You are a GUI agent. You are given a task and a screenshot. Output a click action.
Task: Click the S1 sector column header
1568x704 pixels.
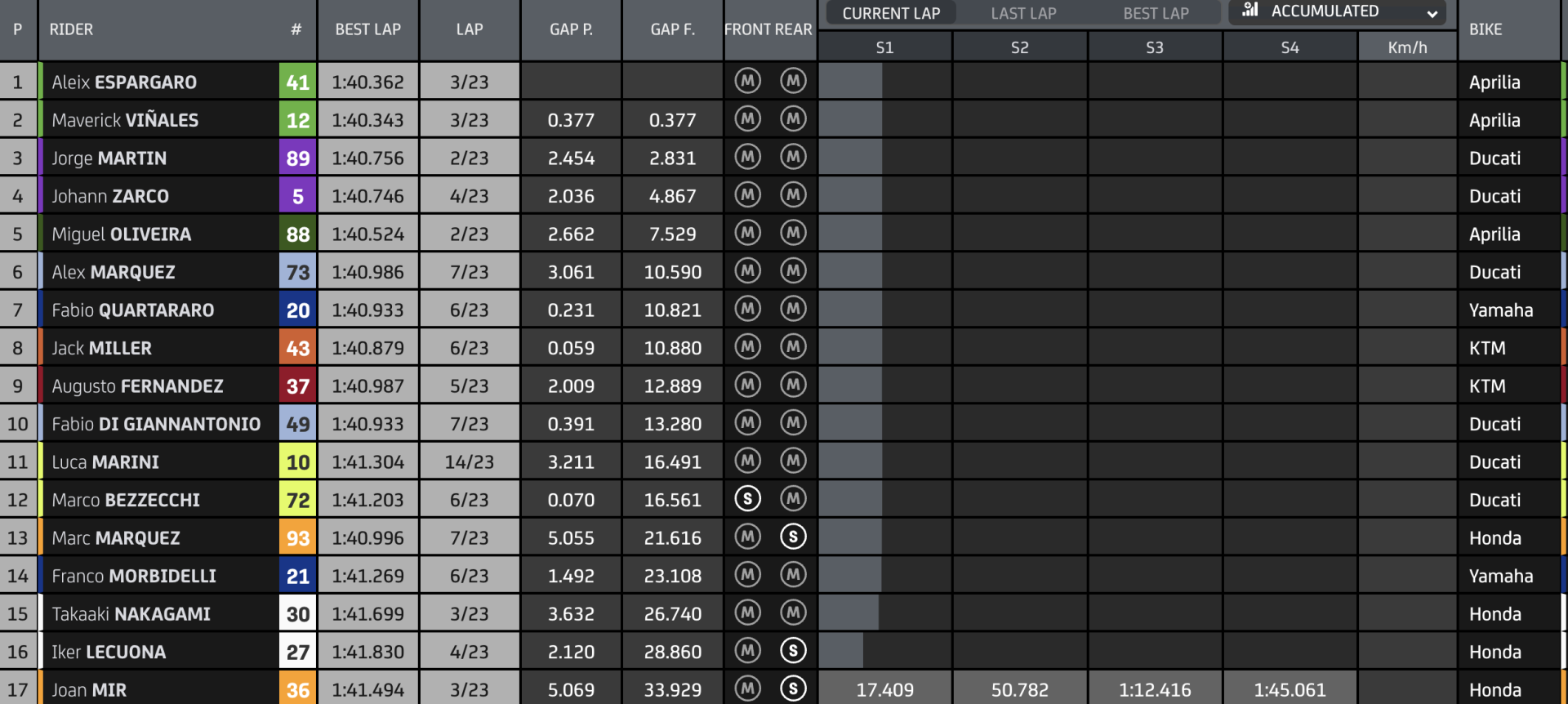(x=884, y=47)
